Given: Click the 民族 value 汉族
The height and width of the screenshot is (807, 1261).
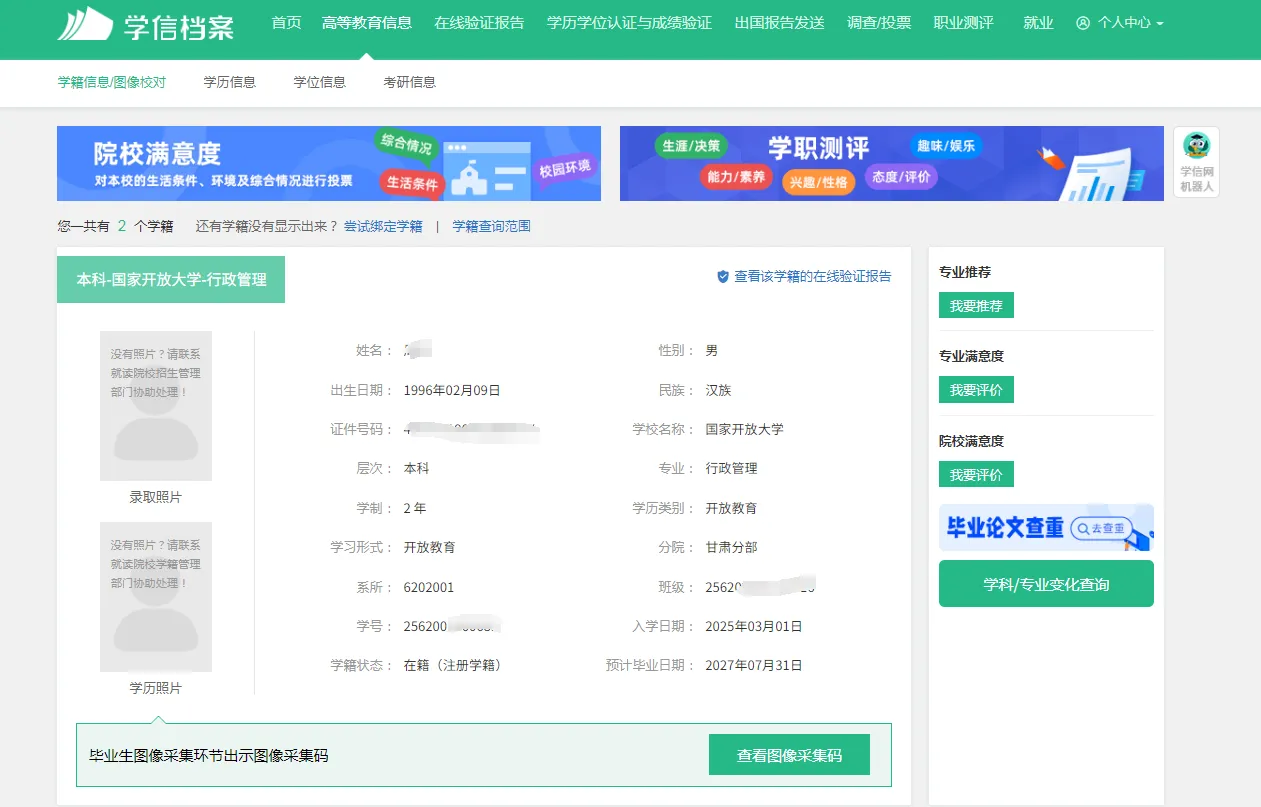Looking at the screenshot, I should pyautogui.click(x=719, y=390).
